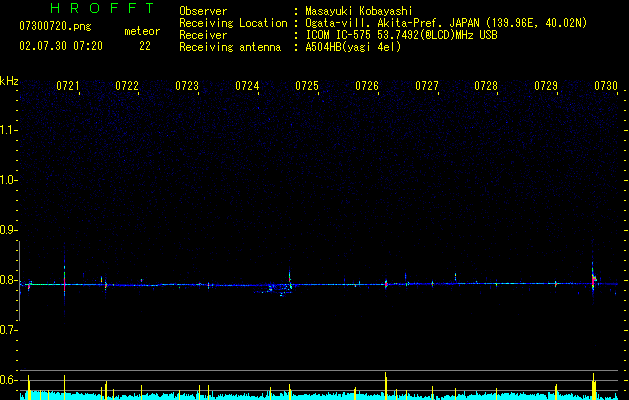Screen dimensions: 629x400
Task: Click the observer name Masayuki Kobayashi
Action: (x=359, y=11)
